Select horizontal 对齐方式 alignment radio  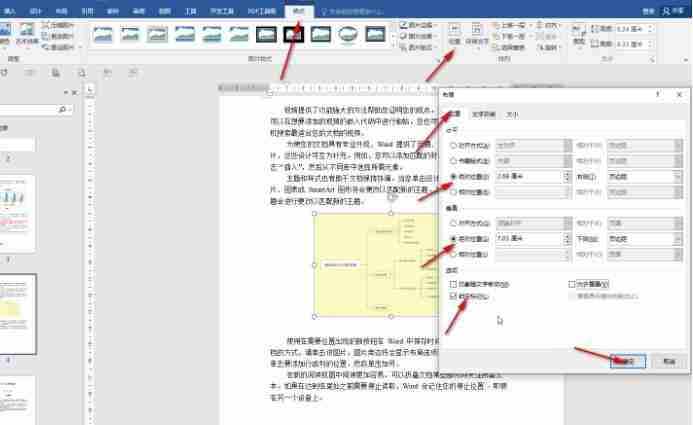453,145
